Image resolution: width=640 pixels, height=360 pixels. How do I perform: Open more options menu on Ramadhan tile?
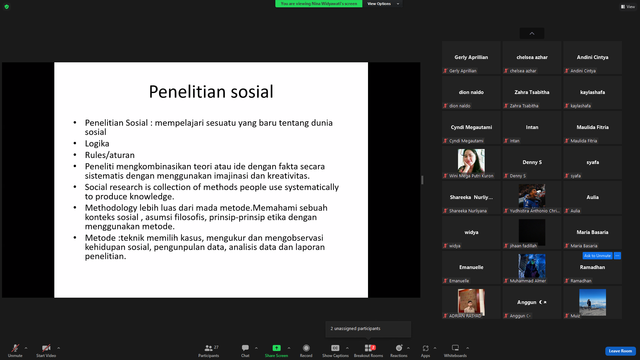coord(617,256)
